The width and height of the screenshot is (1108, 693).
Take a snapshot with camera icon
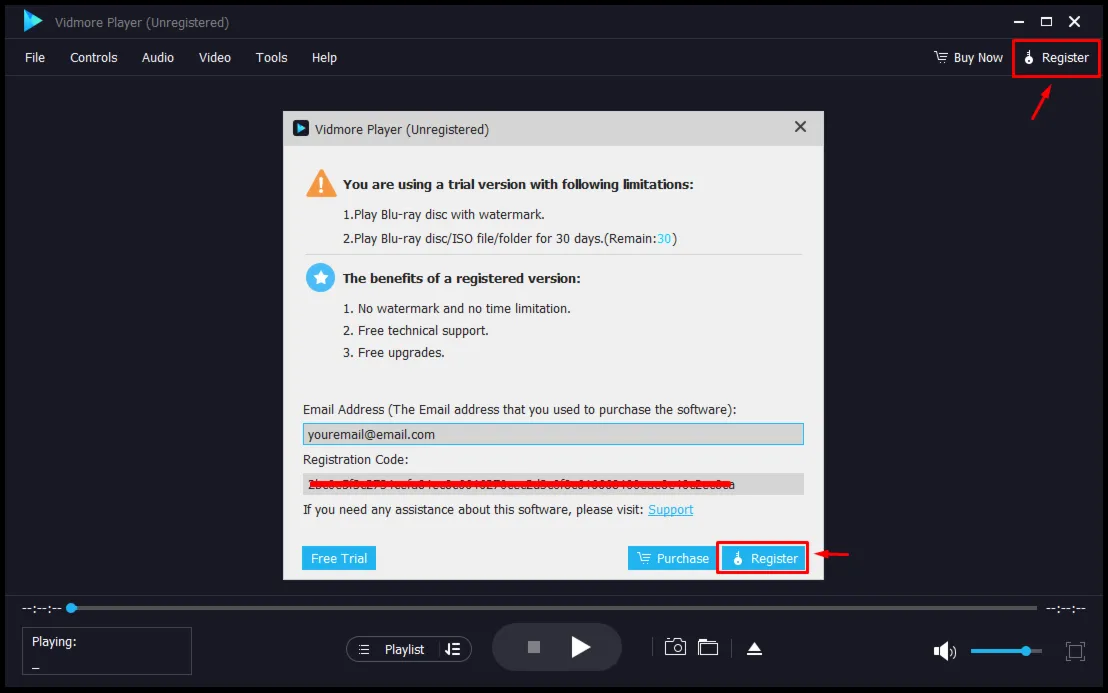(676, 647)
